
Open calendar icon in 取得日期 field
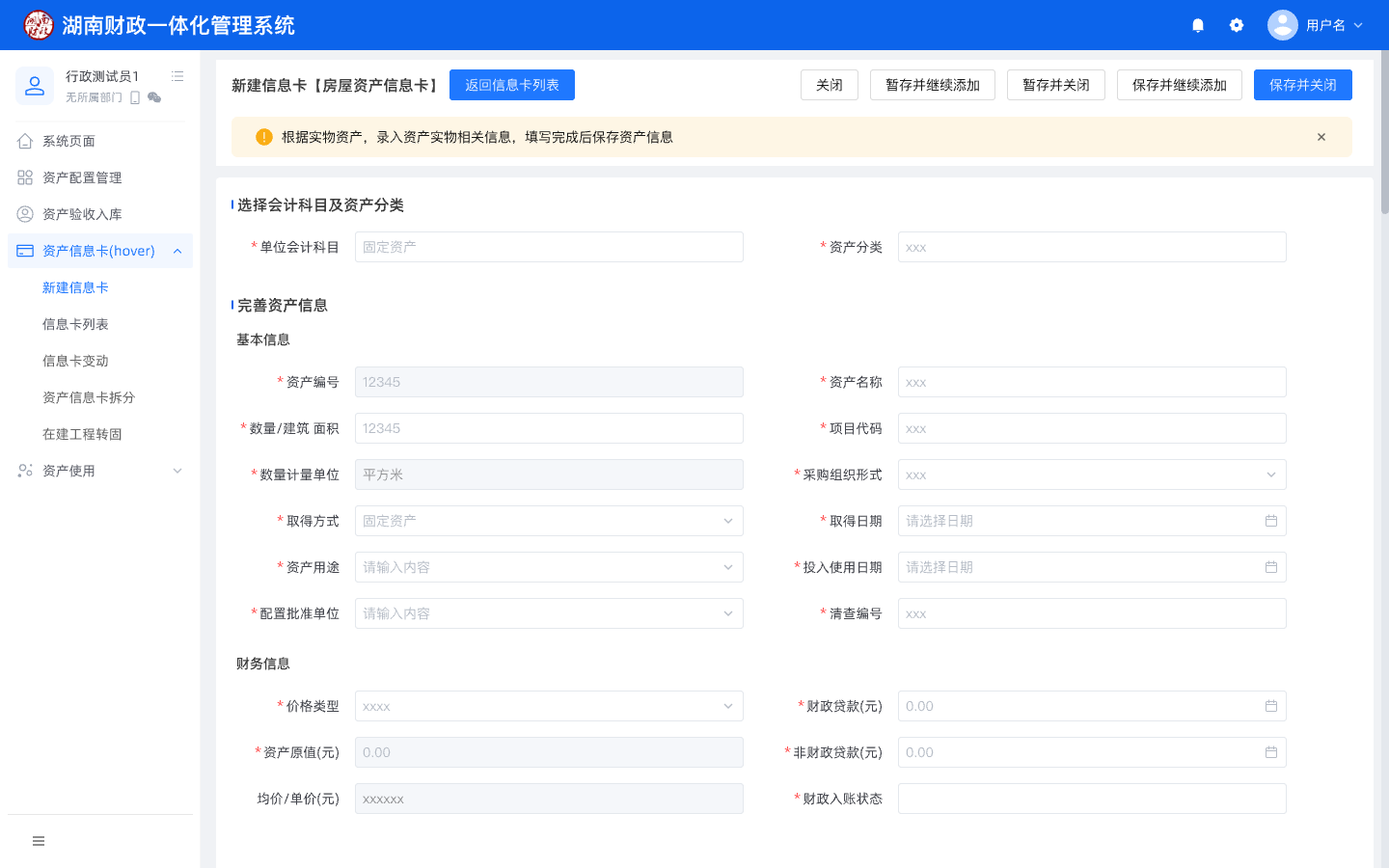(x=1270, y=521)
